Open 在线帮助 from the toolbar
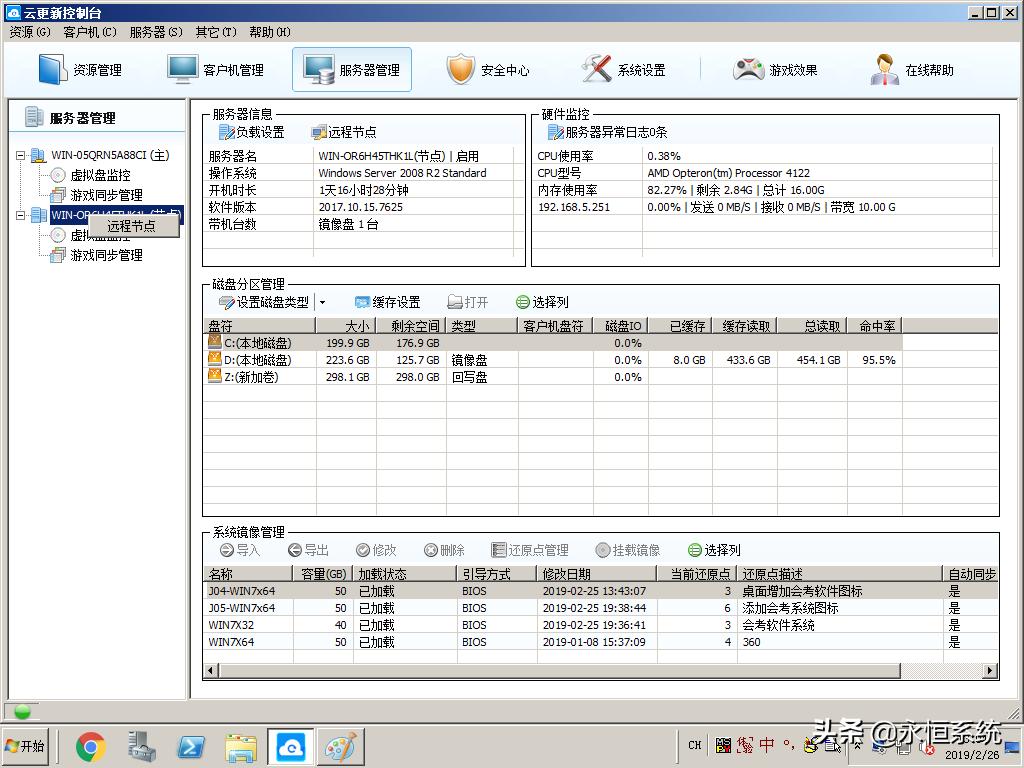This screenshot has width=1024, height=768. click(x=884, y=70)
